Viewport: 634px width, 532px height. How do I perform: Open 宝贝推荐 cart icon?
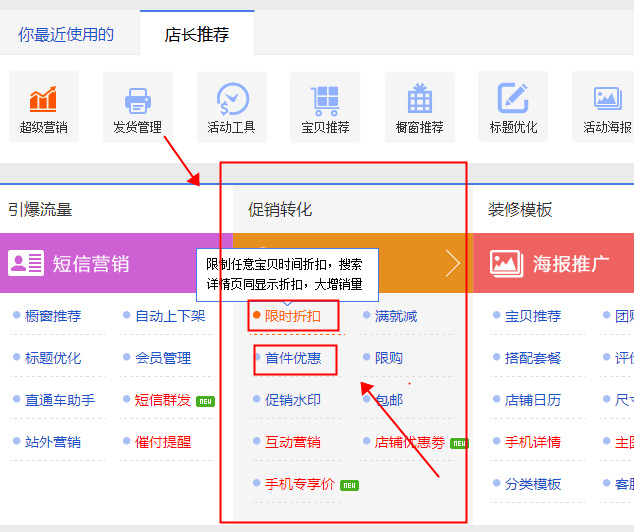(x=325, y=101)
